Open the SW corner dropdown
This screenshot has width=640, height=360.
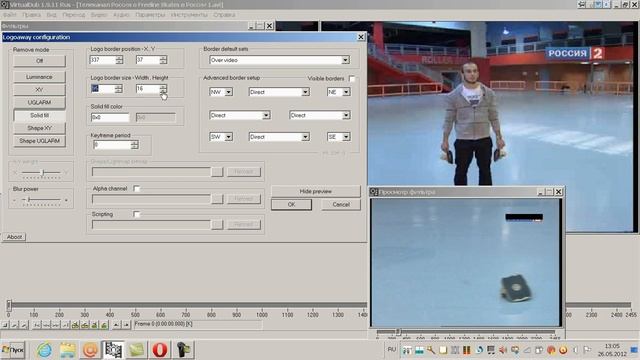[x=221, y=137]
